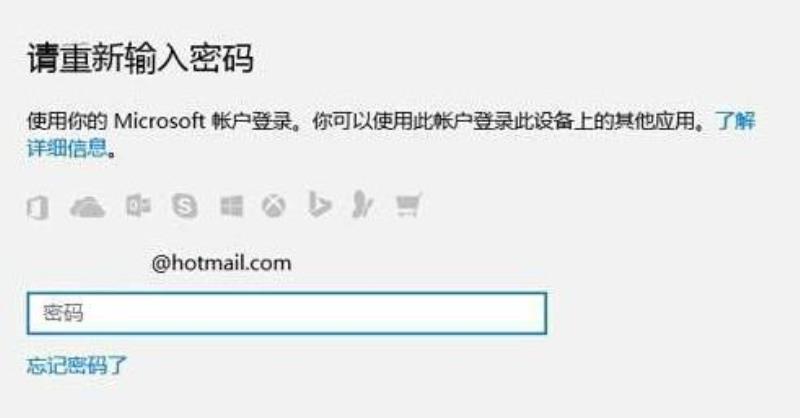Click the Store shopping cart icon
The height and width of the screenshot is (418, 800).
click(x=409, y=205)
